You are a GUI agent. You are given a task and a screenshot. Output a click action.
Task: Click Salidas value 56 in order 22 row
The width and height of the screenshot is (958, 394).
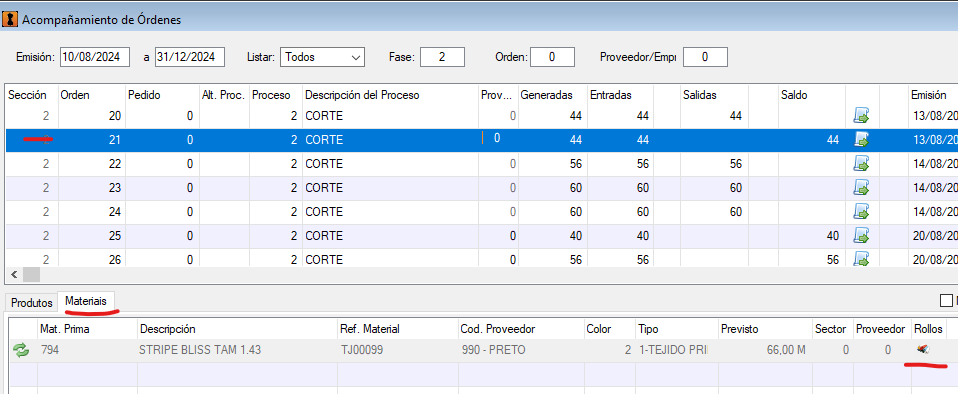[735, 164]
